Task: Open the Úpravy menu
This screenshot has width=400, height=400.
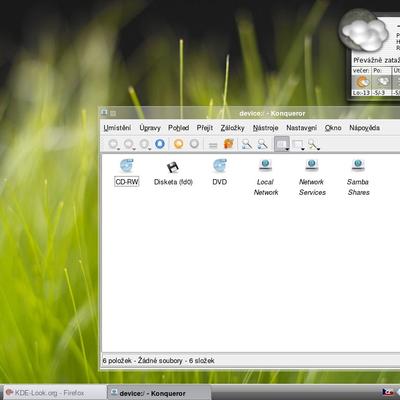Action: pos(150,128)
